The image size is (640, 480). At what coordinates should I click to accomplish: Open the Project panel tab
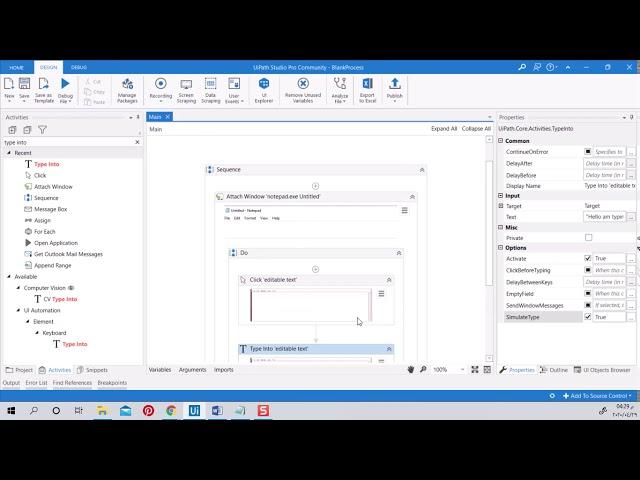pyautogui.click(x=19, y=370)
